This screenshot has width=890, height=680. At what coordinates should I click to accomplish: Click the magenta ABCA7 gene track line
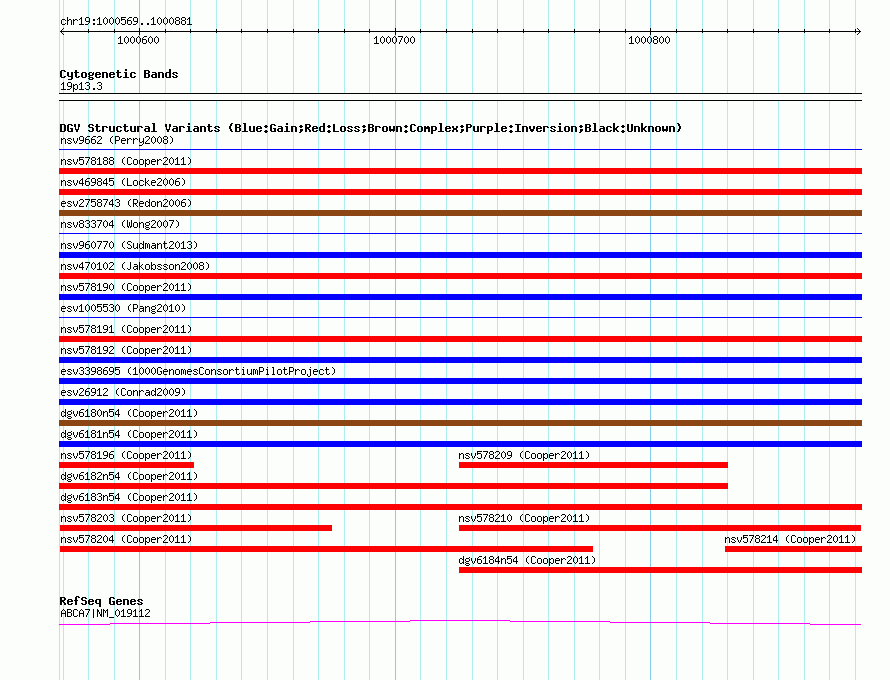(460, 622)
